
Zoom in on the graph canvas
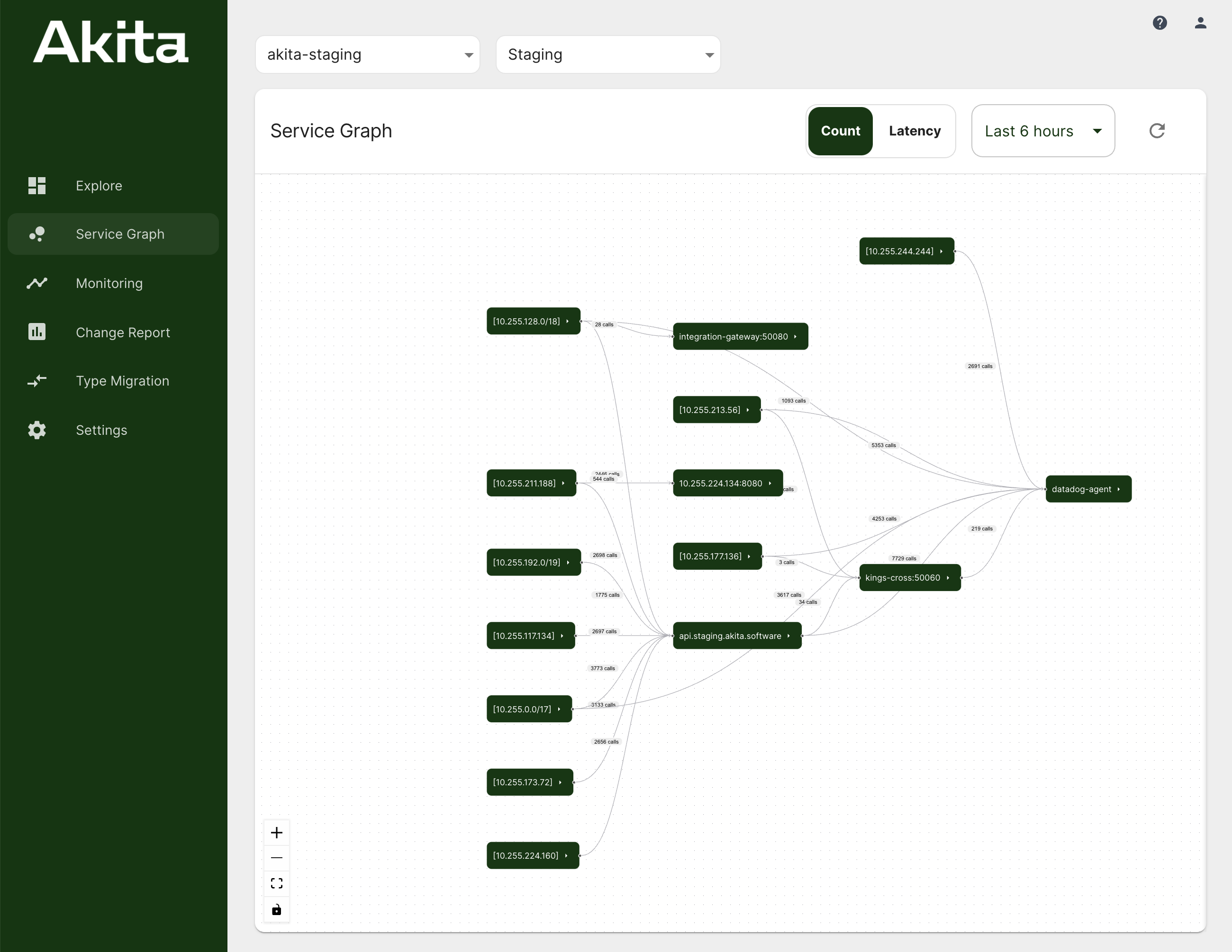click(276, 833)
